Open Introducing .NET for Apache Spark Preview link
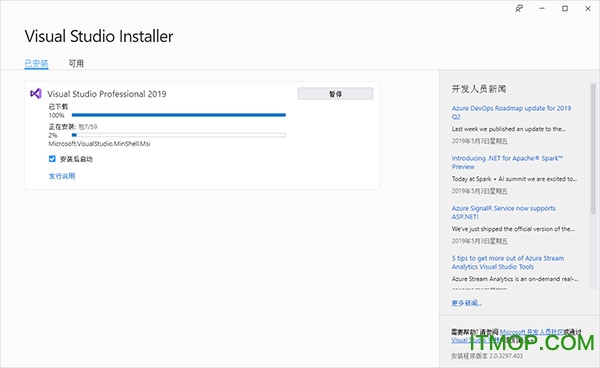Screen dimensions: 600x368 click(507, 162)
